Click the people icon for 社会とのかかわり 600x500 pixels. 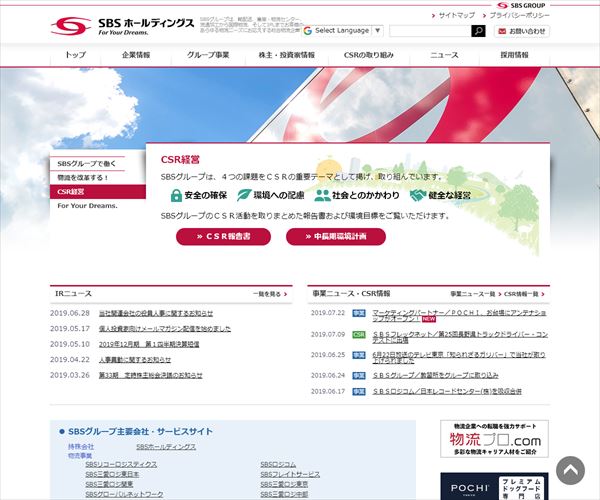(322, 195)
